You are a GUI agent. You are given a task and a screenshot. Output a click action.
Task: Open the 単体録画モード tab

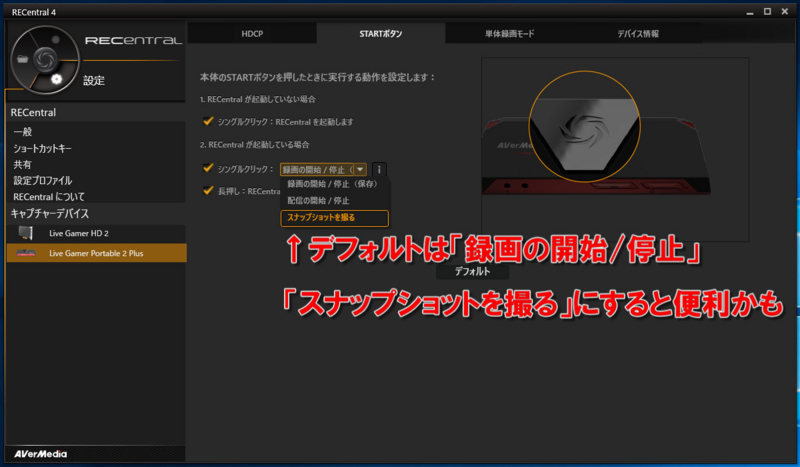509,34
